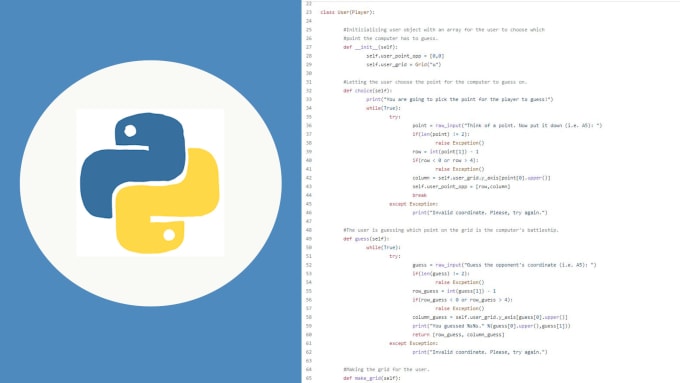Viewport: 680px width, 383px height.
Task: Click line number 23 in the gutter
Action: pos(309,12)
